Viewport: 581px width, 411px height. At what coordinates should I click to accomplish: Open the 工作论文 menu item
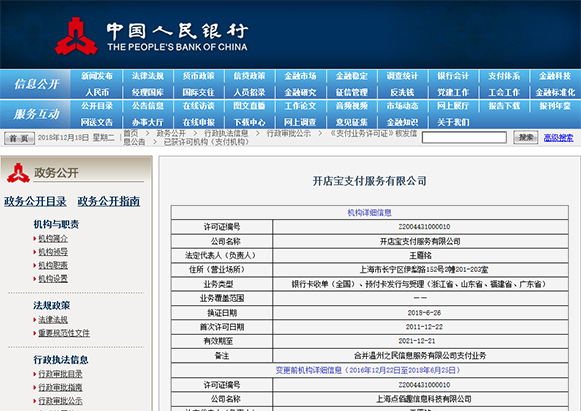pos(301,106)
